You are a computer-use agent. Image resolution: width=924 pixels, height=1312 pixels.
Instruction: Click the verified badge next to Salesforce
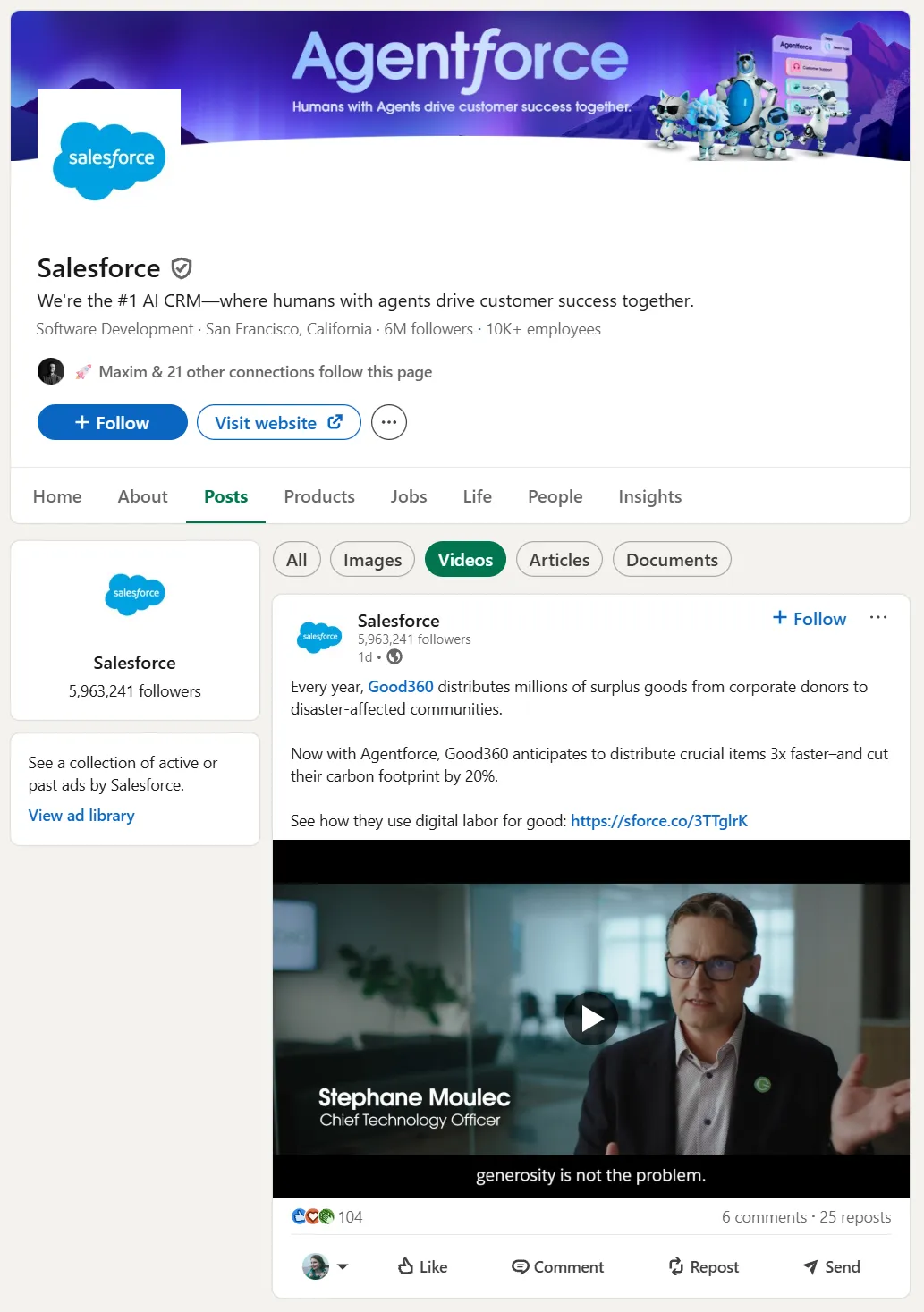pos(182,267)
